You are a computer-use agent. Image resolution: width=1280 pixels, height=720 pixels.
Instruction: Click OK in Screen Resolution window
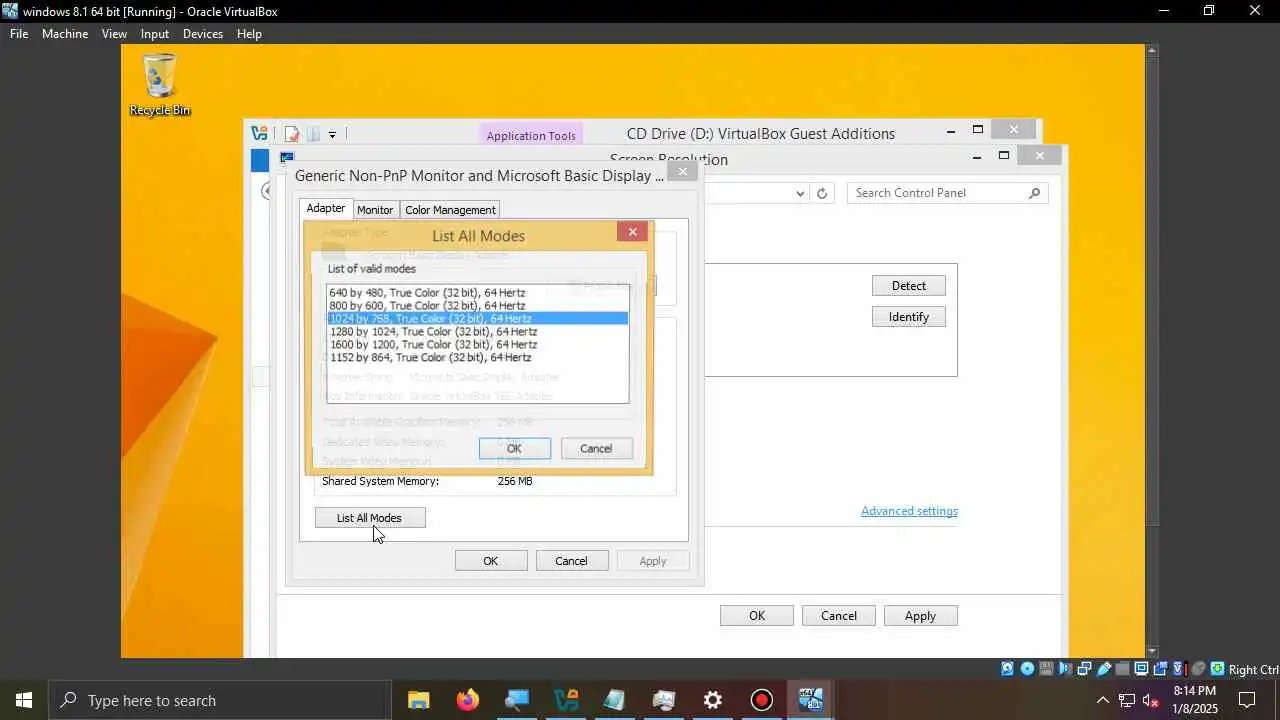(757, 616)
